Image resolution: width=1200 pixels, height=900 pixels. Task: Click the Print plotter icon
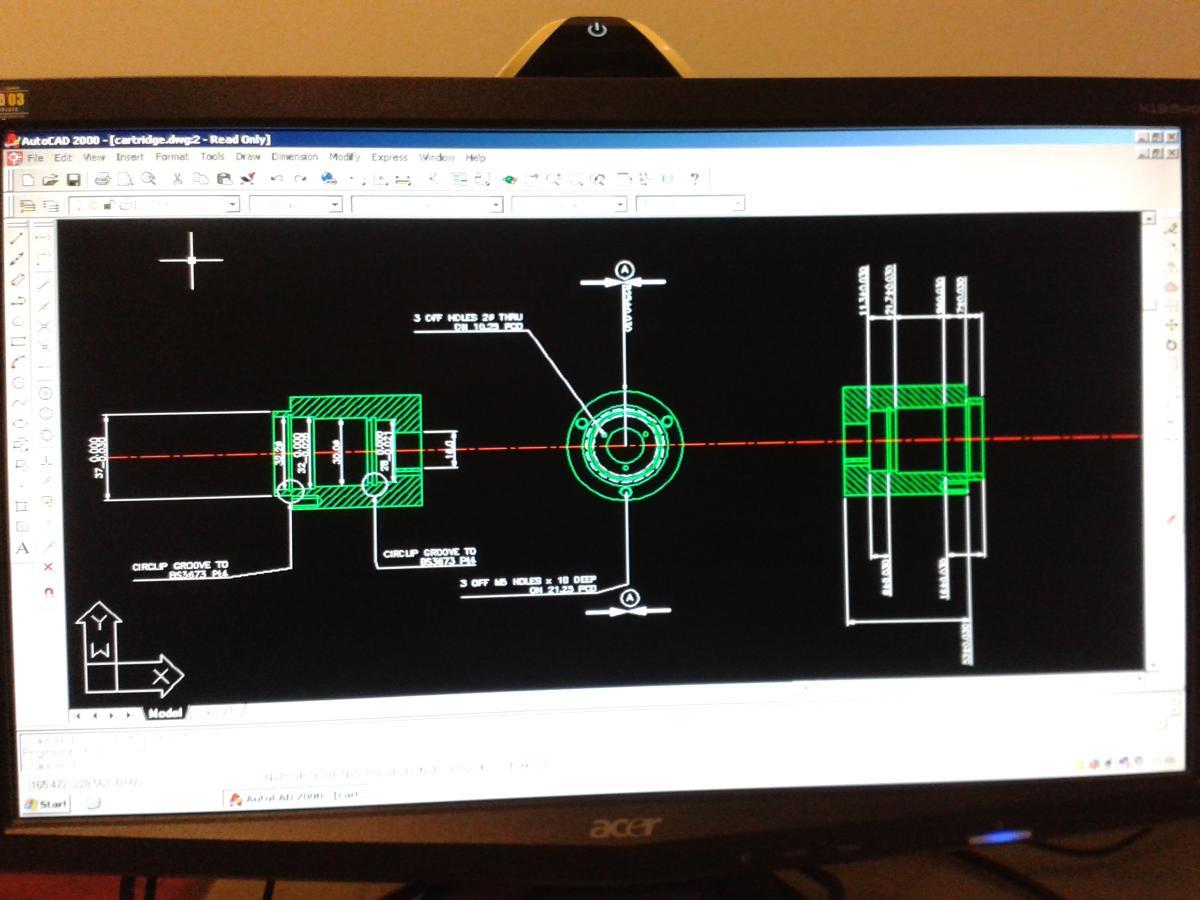pyautogui.click(x=101, y=180)
